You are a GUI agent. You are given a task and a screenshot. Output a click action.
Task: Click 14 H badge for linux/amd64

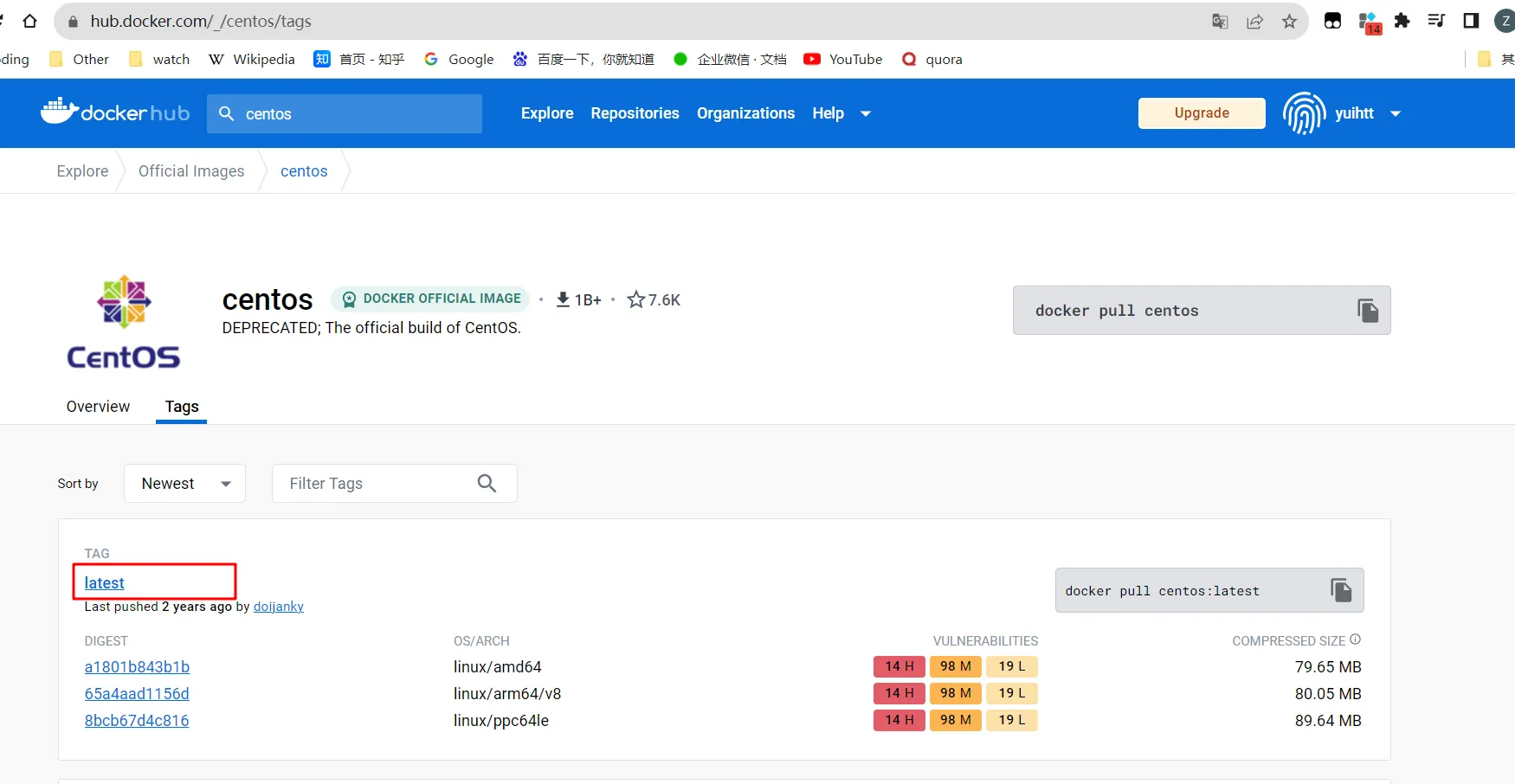899,666
